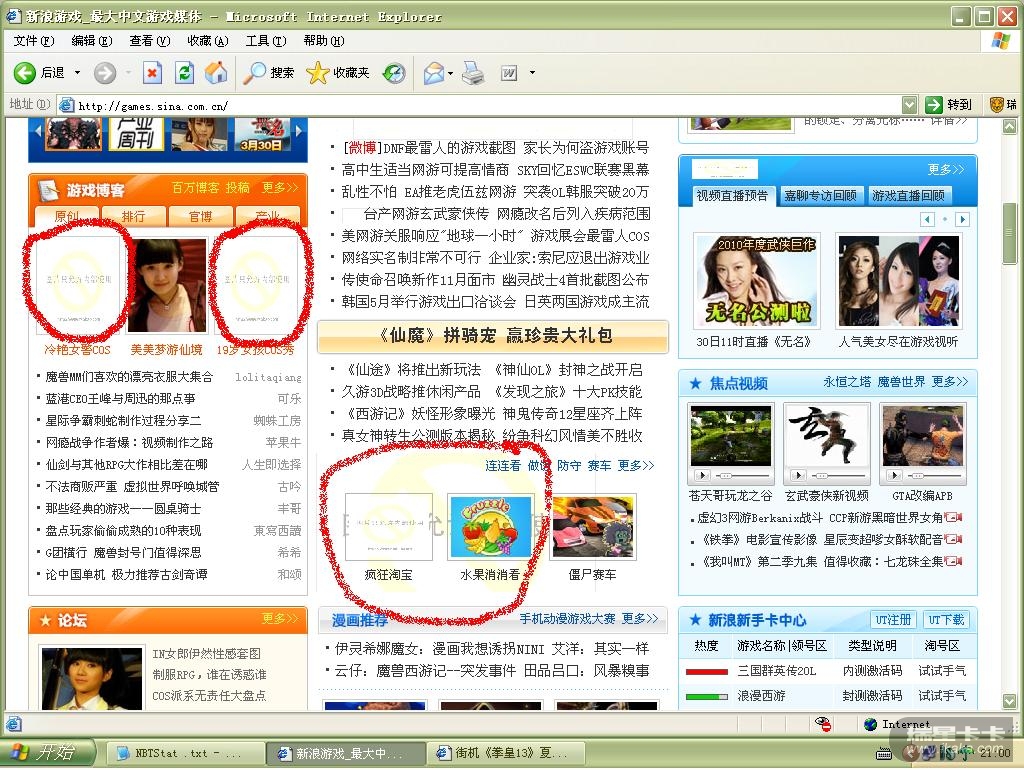This screenshot has height=770, width=1024.
Task: Click the Internet zone globe icon
Action: point(870,724)
